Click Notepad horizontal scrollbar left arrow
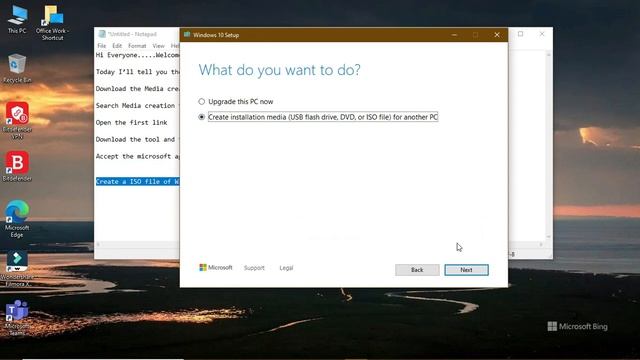Screen dimensions: 640x360 pyautogui.click(x=98, y=244)
